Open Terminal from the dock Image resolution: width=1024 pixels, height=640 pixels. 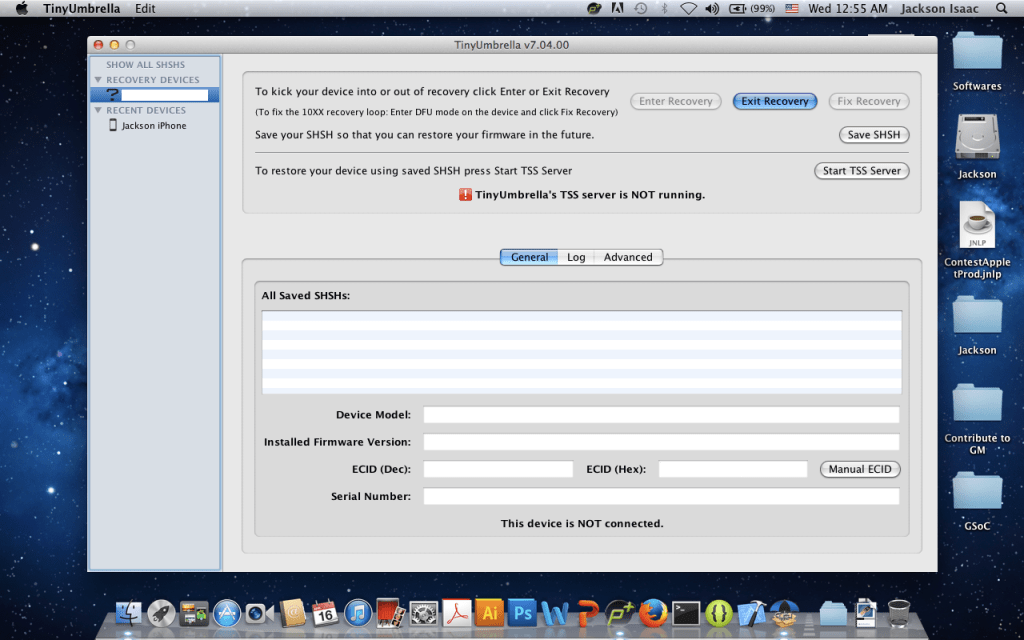point(685,612)
